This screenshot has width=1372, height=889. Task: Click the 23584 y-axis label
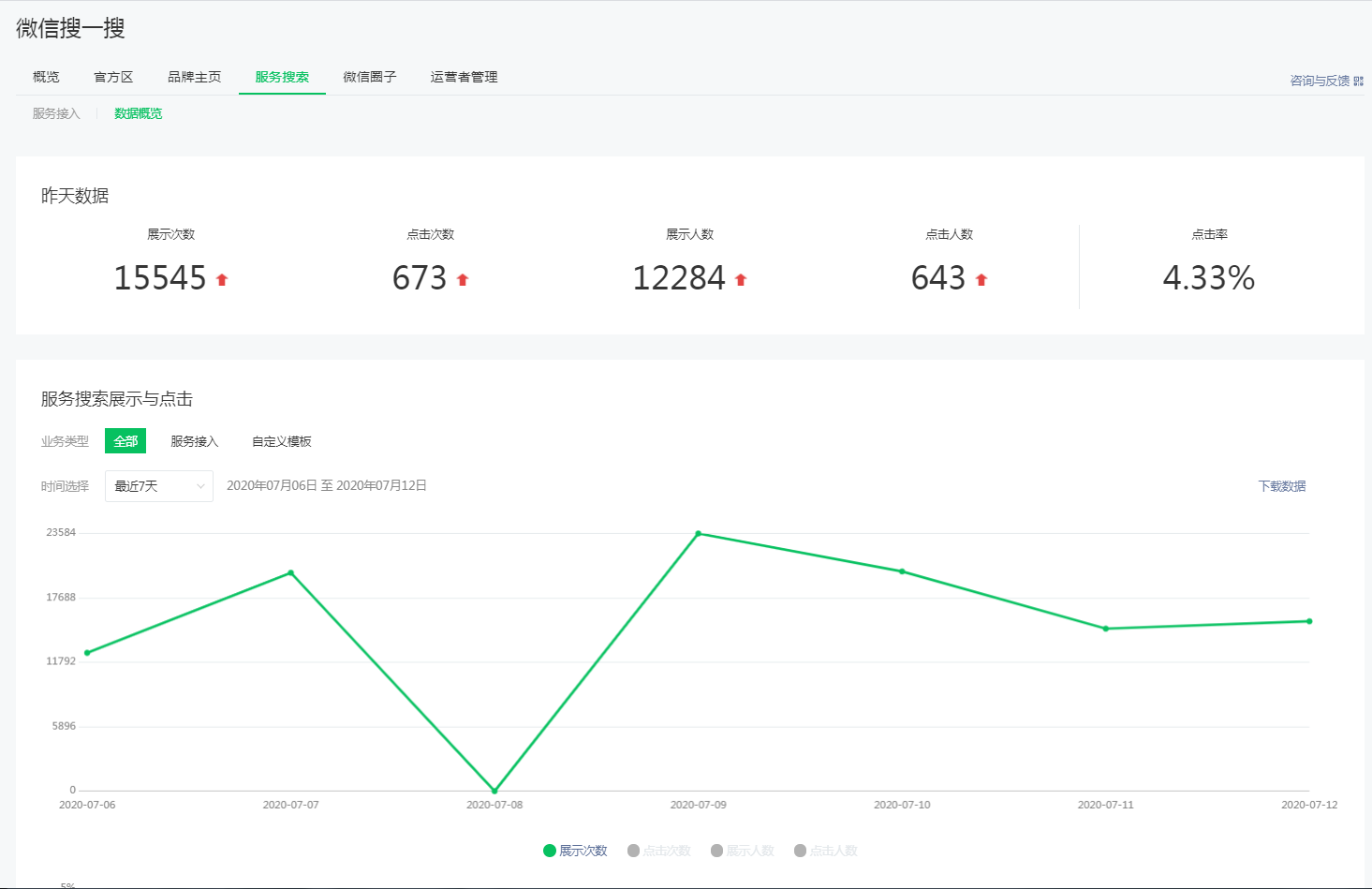pos(61,532)
